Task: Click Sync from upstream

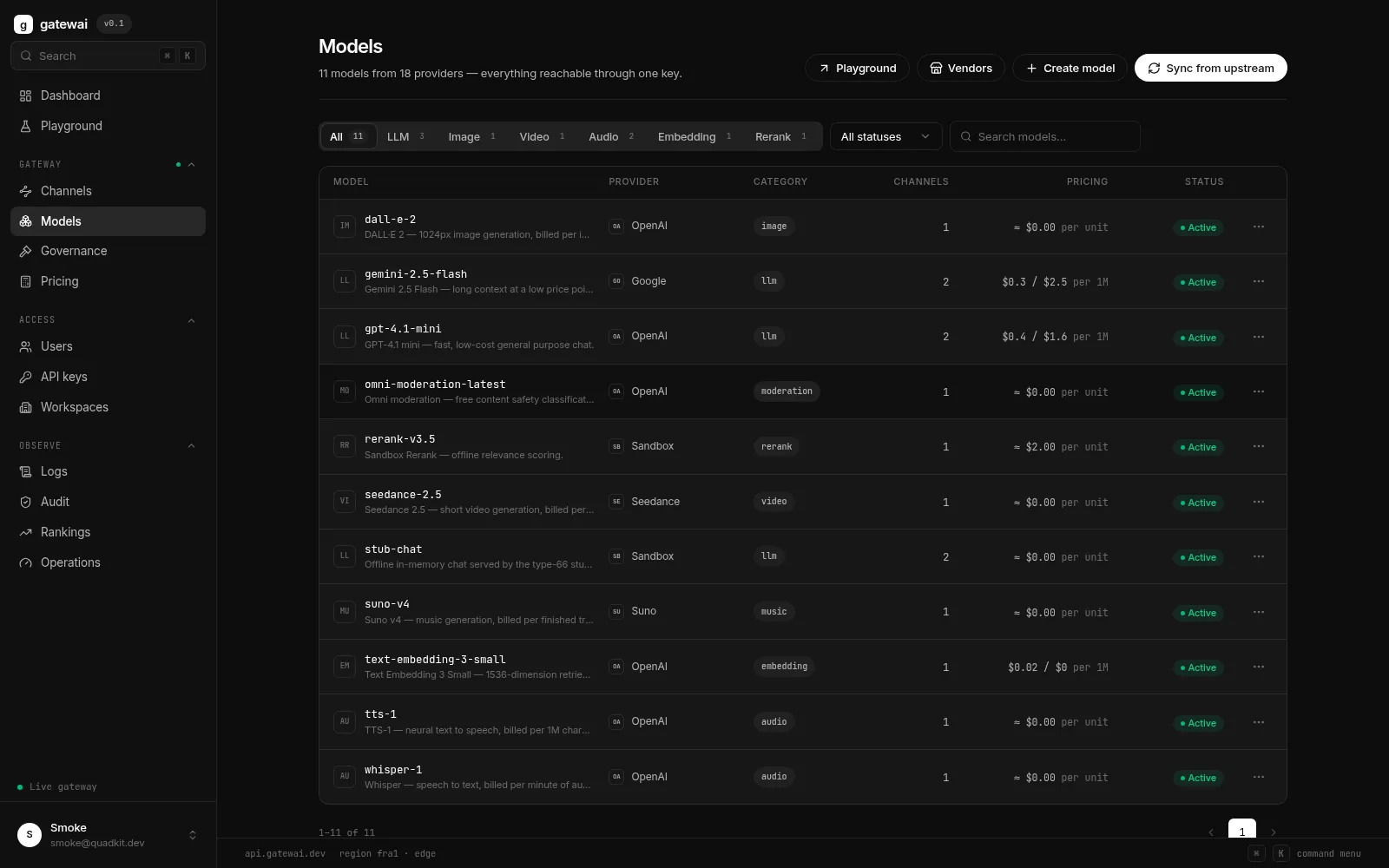Action: coord(1210,68)
